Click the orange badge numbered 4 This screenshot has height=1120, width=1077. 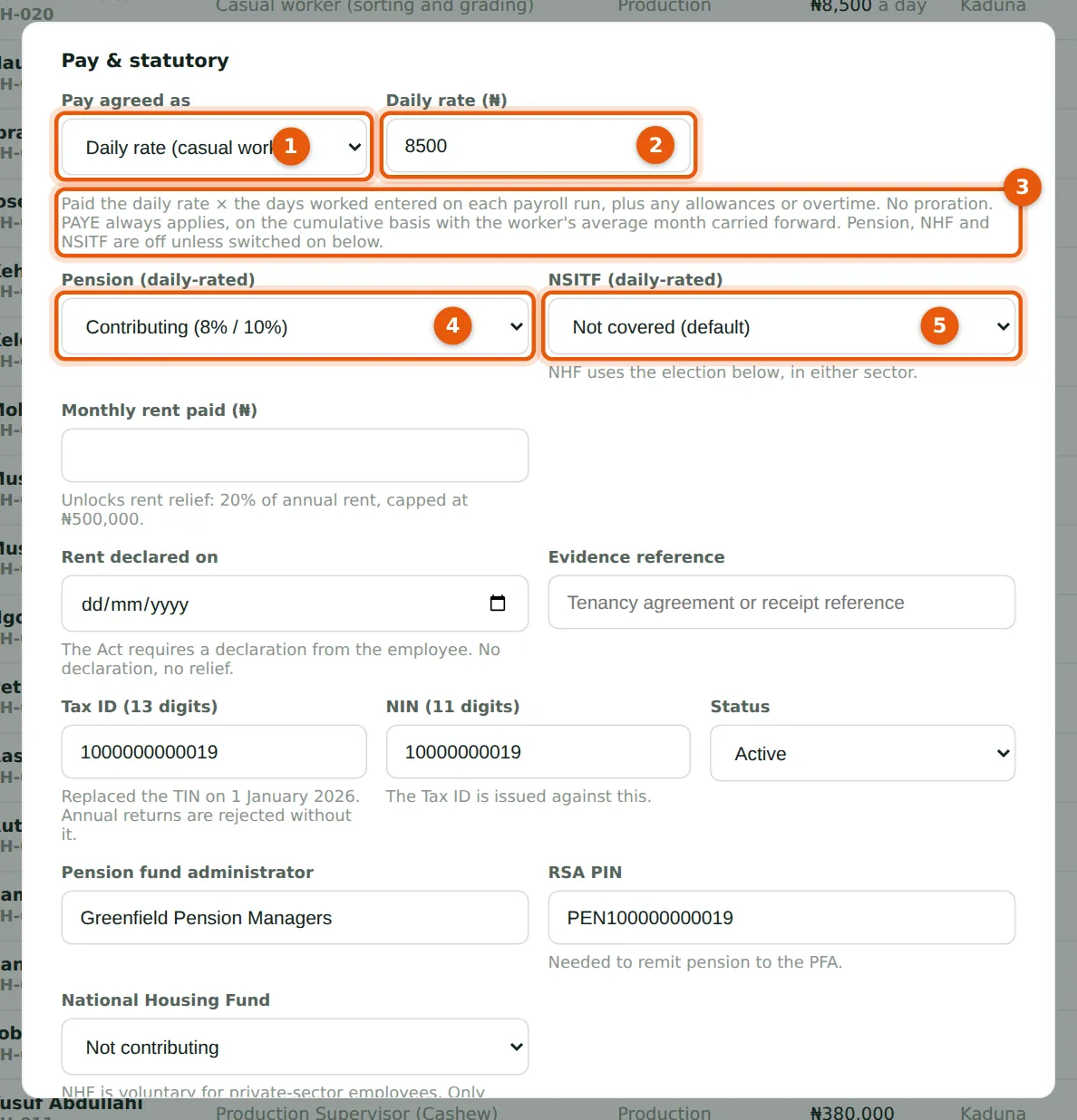pos(452,325)
